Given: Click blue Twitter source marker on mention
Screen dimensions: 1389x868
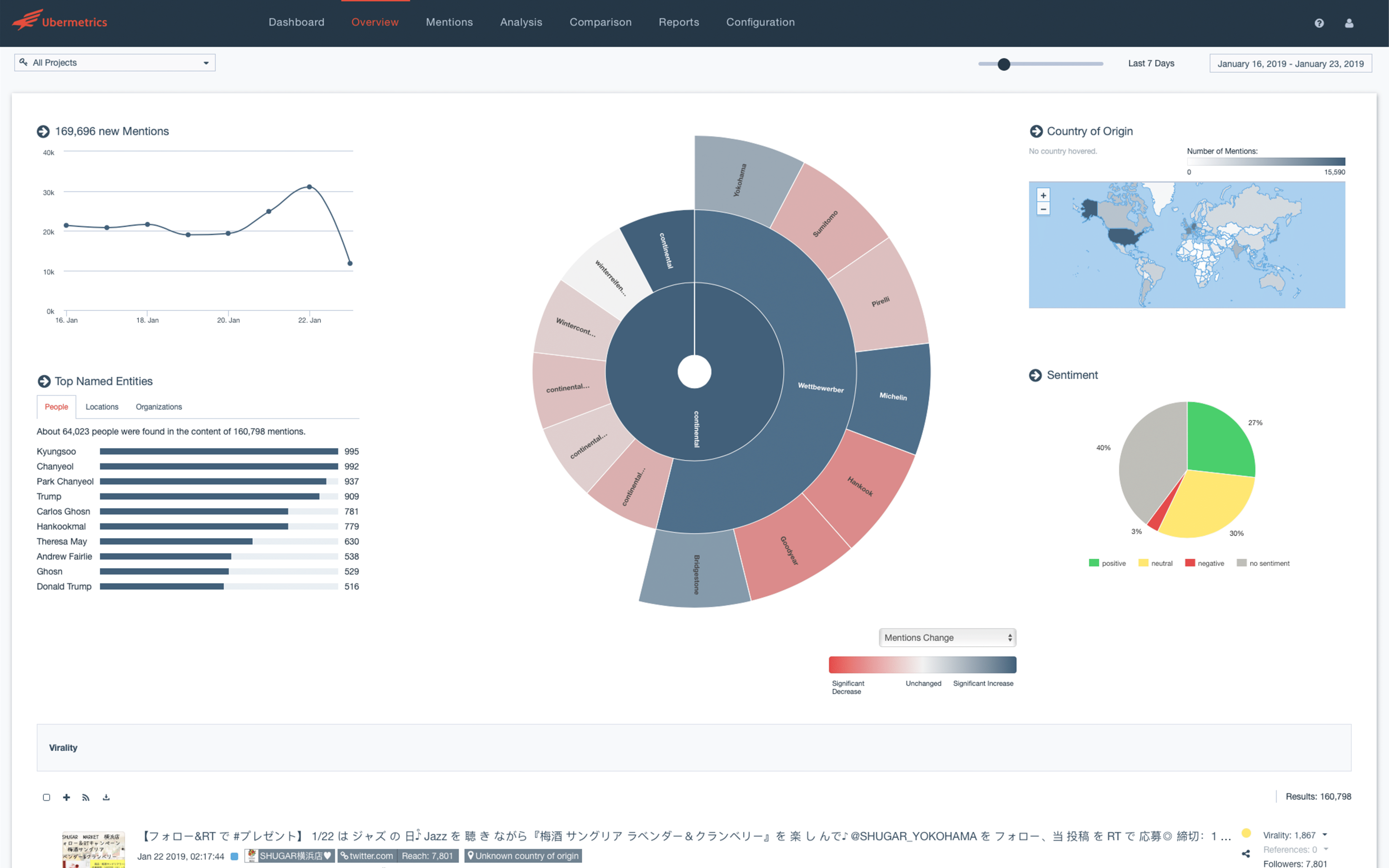Looking at the screenshot, I should (234, 856).
